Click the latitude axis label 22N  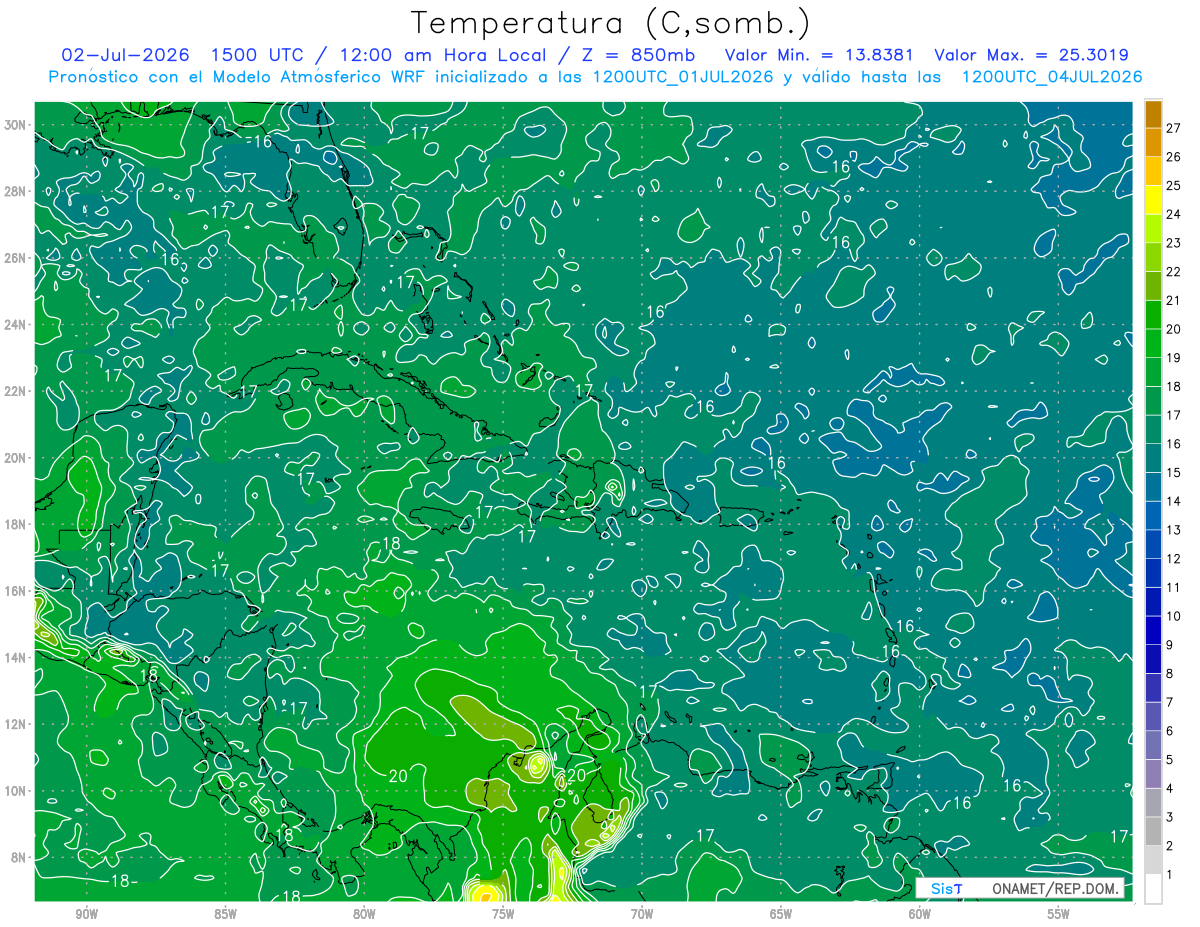[15, 391]
